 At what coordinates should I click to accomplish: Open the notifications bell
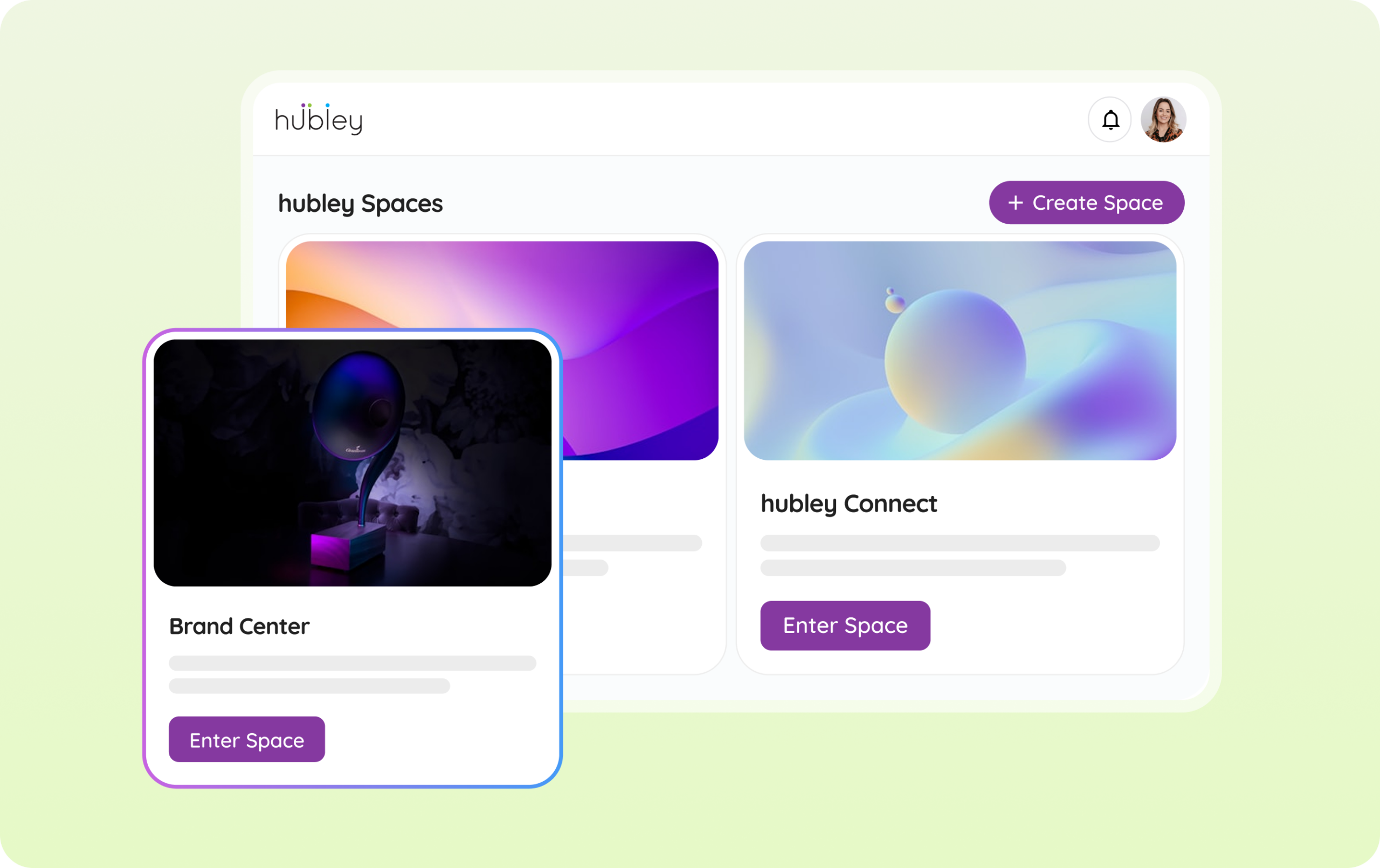pyautogui.click(x=1110, y=120)
